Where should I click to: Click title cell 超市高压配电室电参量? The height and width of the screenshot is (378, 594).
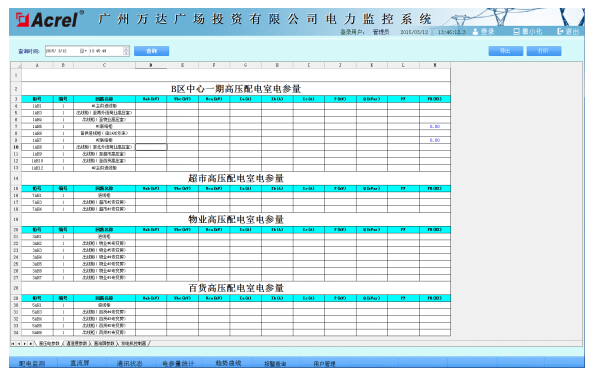(x=236, y=178)
